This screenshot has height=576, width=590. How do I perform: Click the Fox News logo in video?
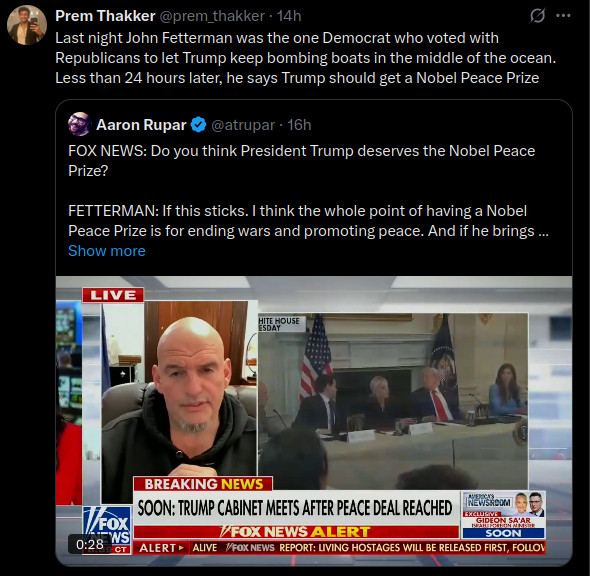(107, 530)
